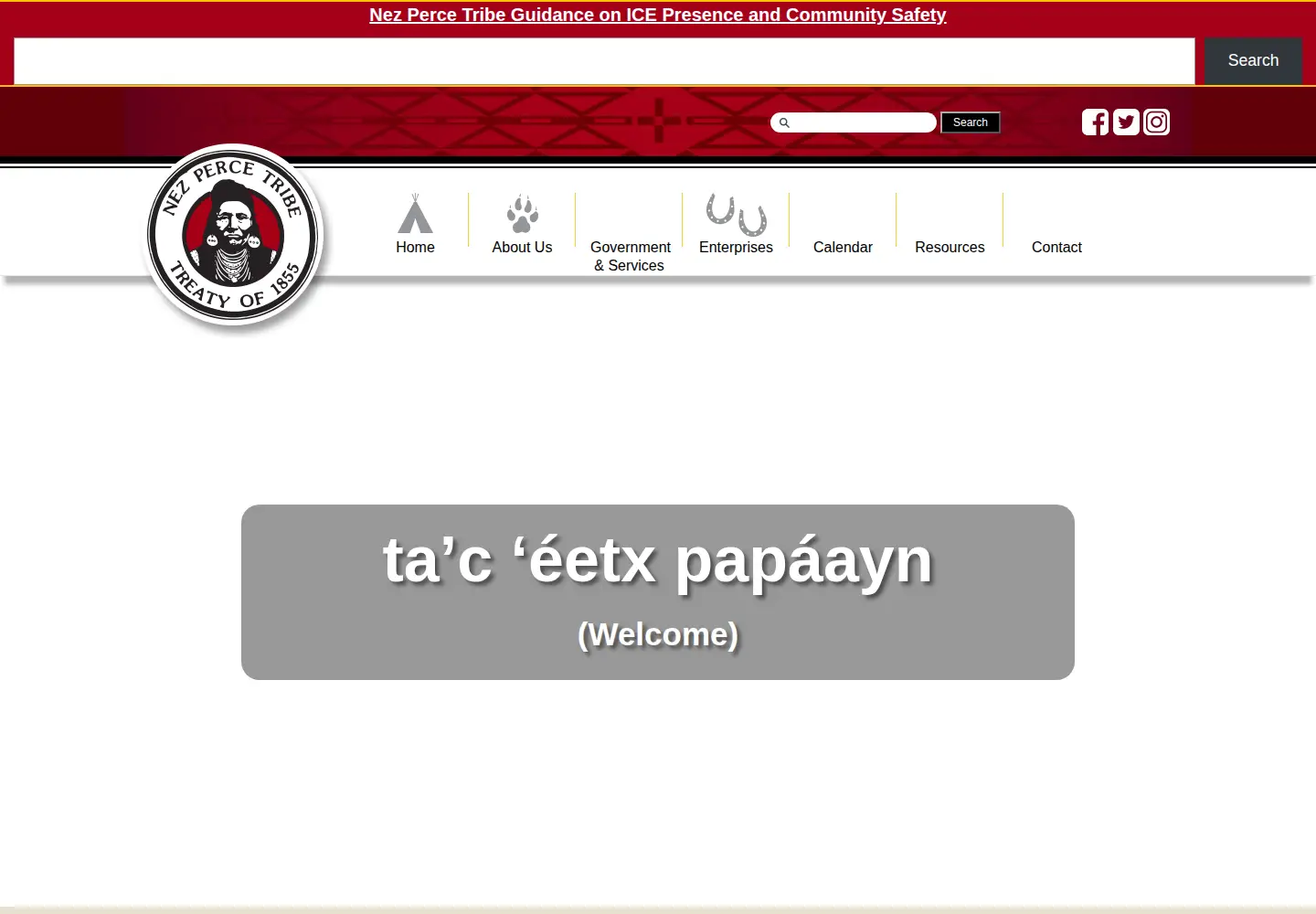Image resolution: width=1316 pixels, height=914 pixels.
Task: Click the horseshoes Enterprises icon
Action: (x=736, y=214)
